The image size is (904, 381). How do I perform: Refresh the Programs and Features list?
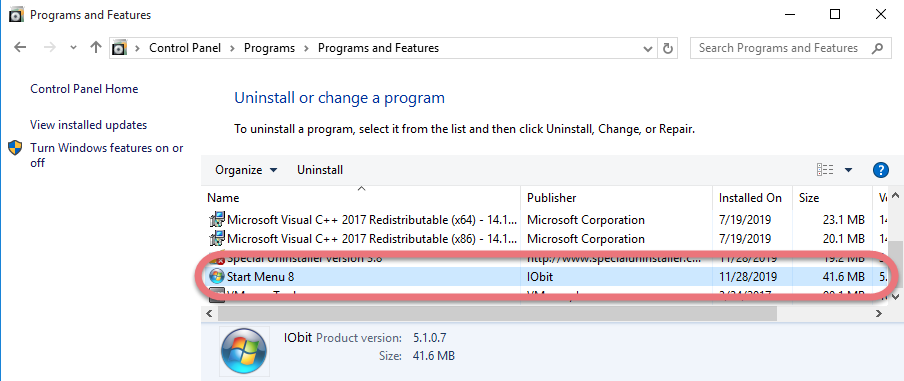pyautogui.click(x=668, y=48)
